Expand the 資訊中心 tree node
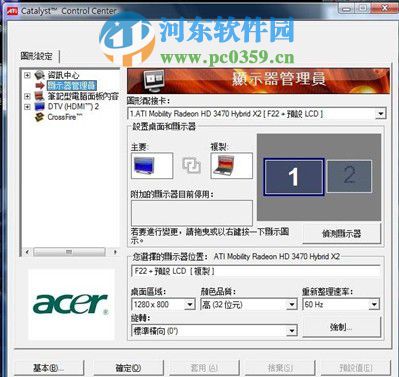 pos(27,75)
